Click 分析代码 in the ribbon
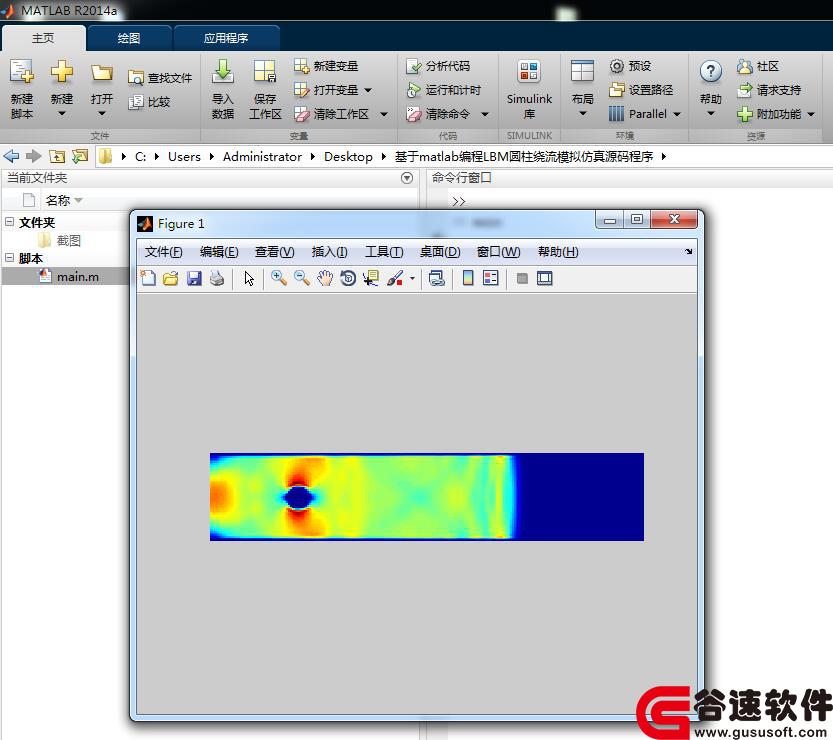This screenshot has height=740, width=833. pos(438,66)
